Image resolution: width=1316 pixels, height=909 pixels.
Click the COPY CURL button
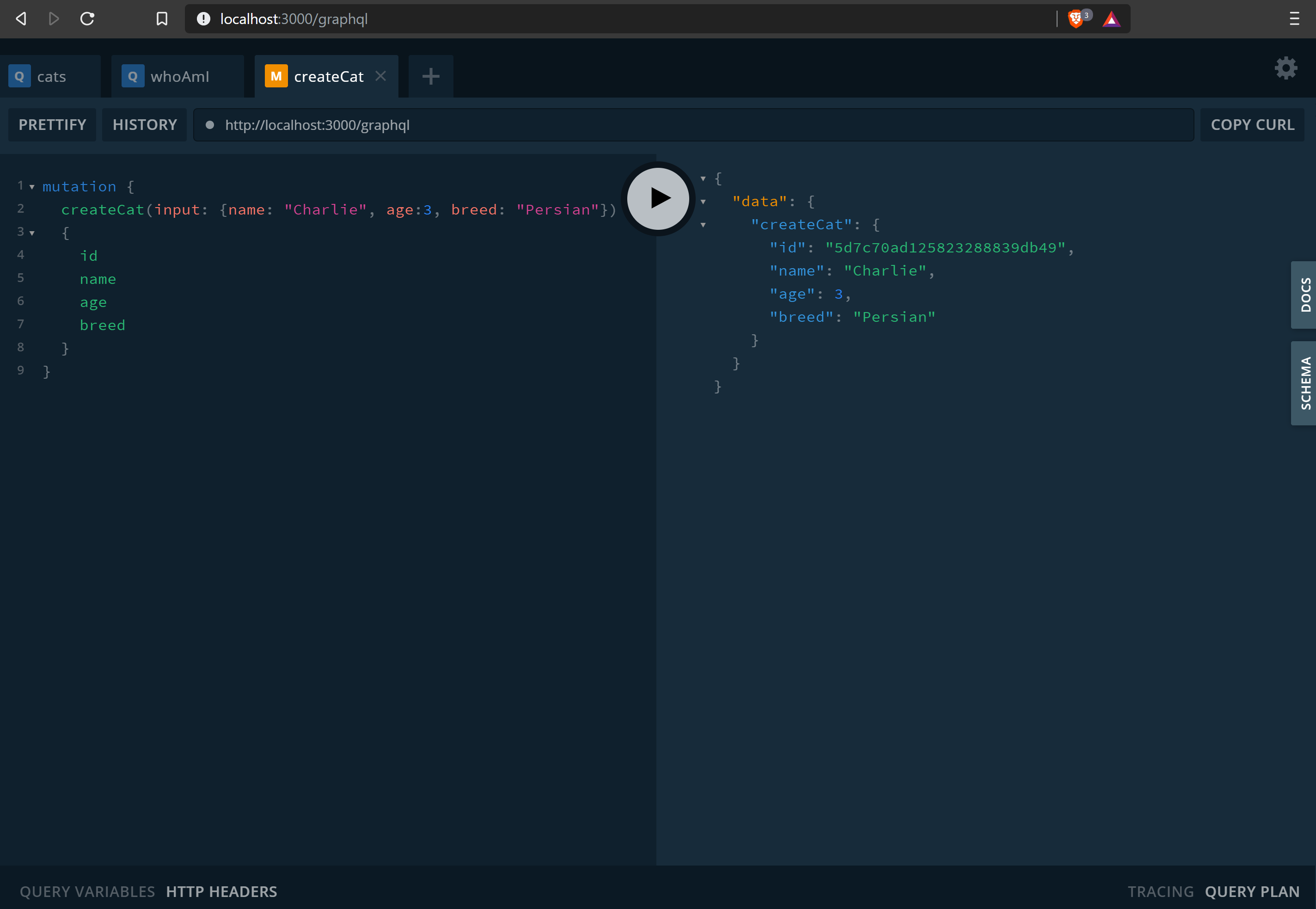click(x=1252, y=125)
